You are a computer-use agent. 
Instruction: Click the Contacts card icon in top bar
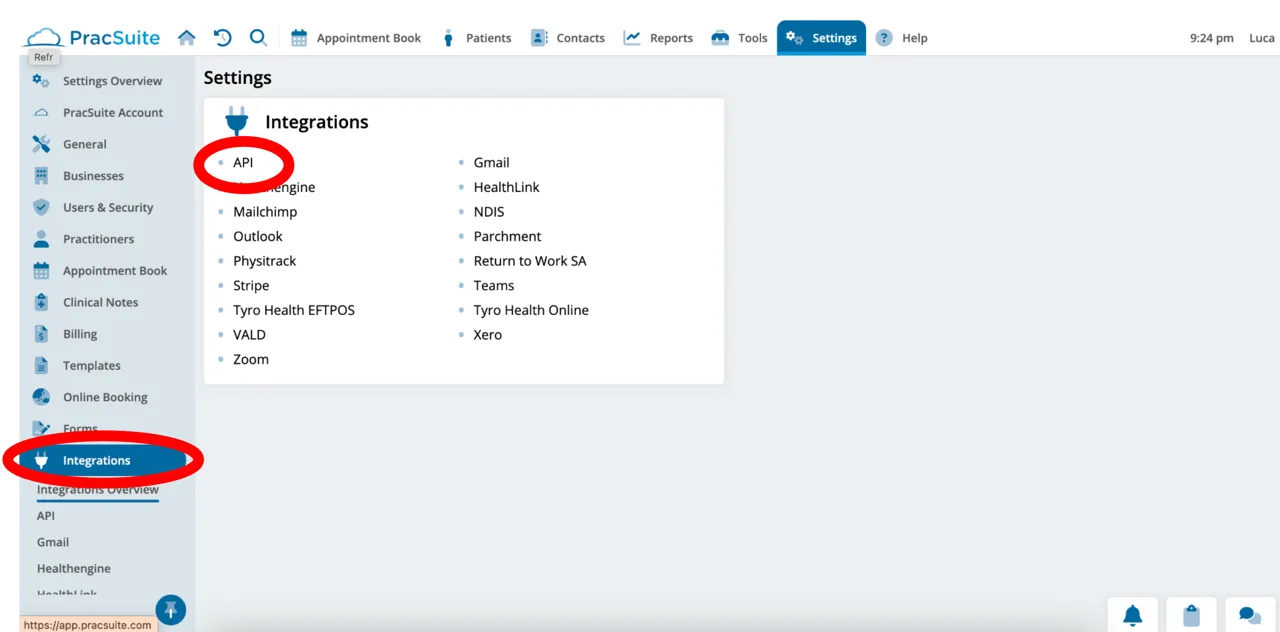tap(539, 38)
